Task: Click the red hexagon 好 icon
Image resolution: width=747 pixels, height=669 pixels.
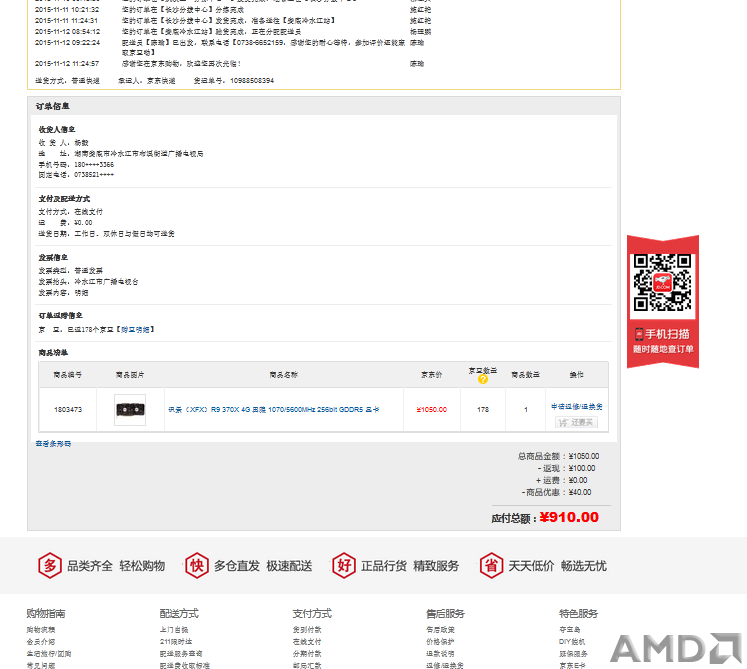Action: pyautogui.click(x=344, y=566)
